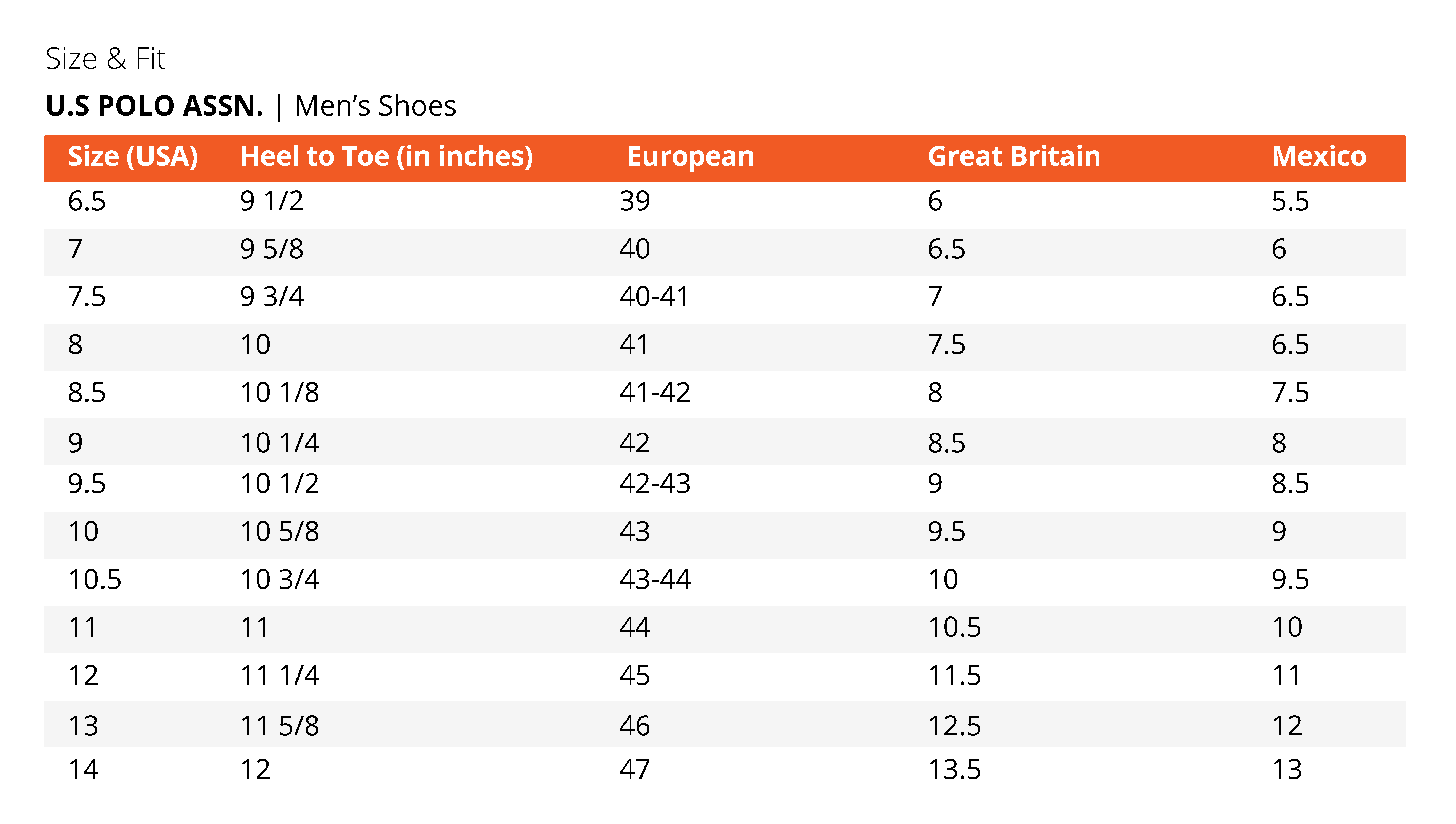Select the '11 1/4' heel to toe cell
Image resolution: width=1456 pixels, height=824 pixels.
280,676
